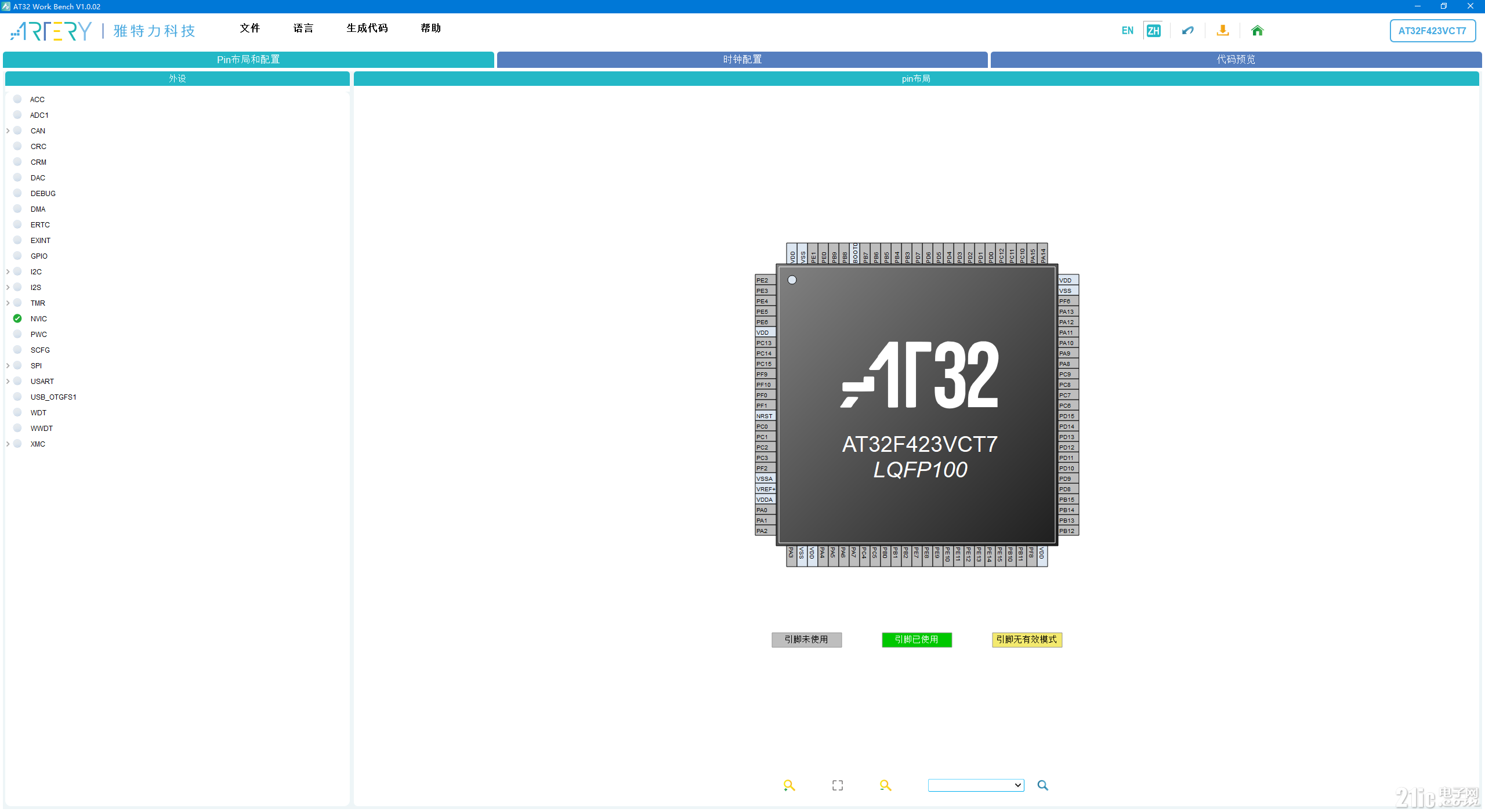This screenshot has width=1485, height=812.
Task: Click pin PA8 on the chip
Action: 1069,364
